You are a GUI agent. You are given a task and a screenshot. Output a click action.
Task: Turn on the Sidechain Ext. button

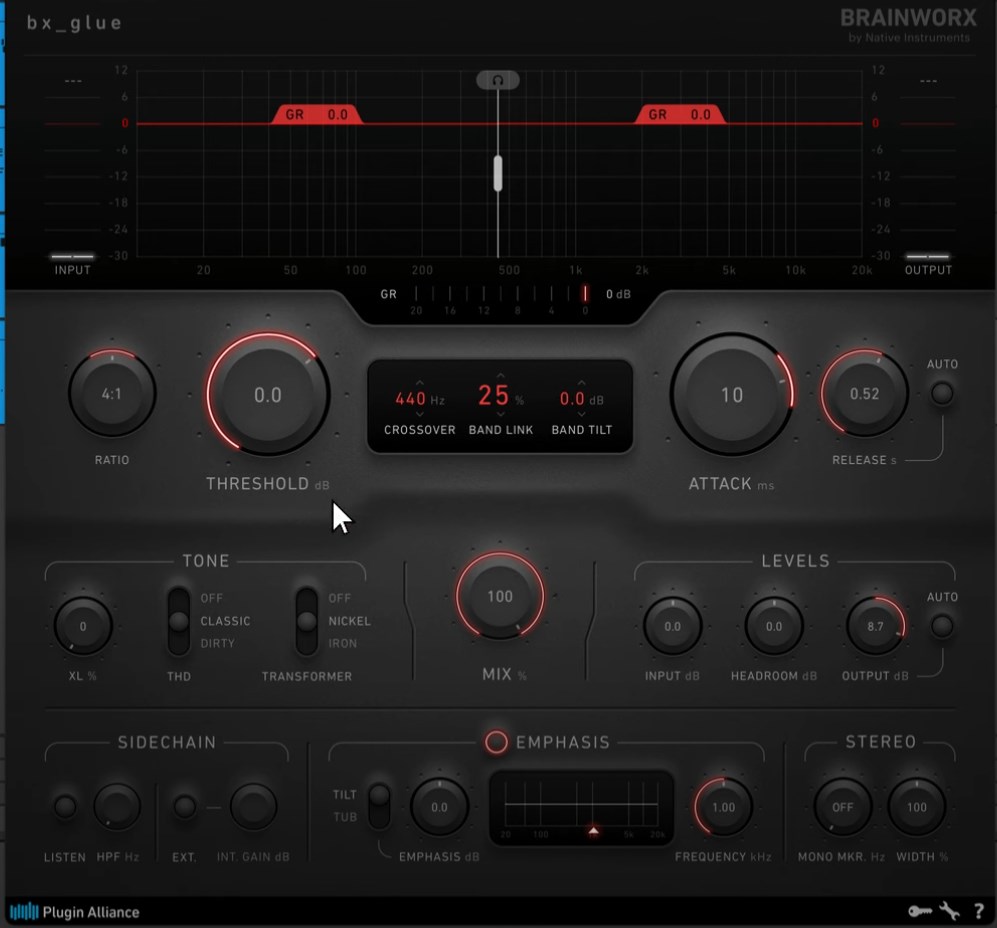184,807
